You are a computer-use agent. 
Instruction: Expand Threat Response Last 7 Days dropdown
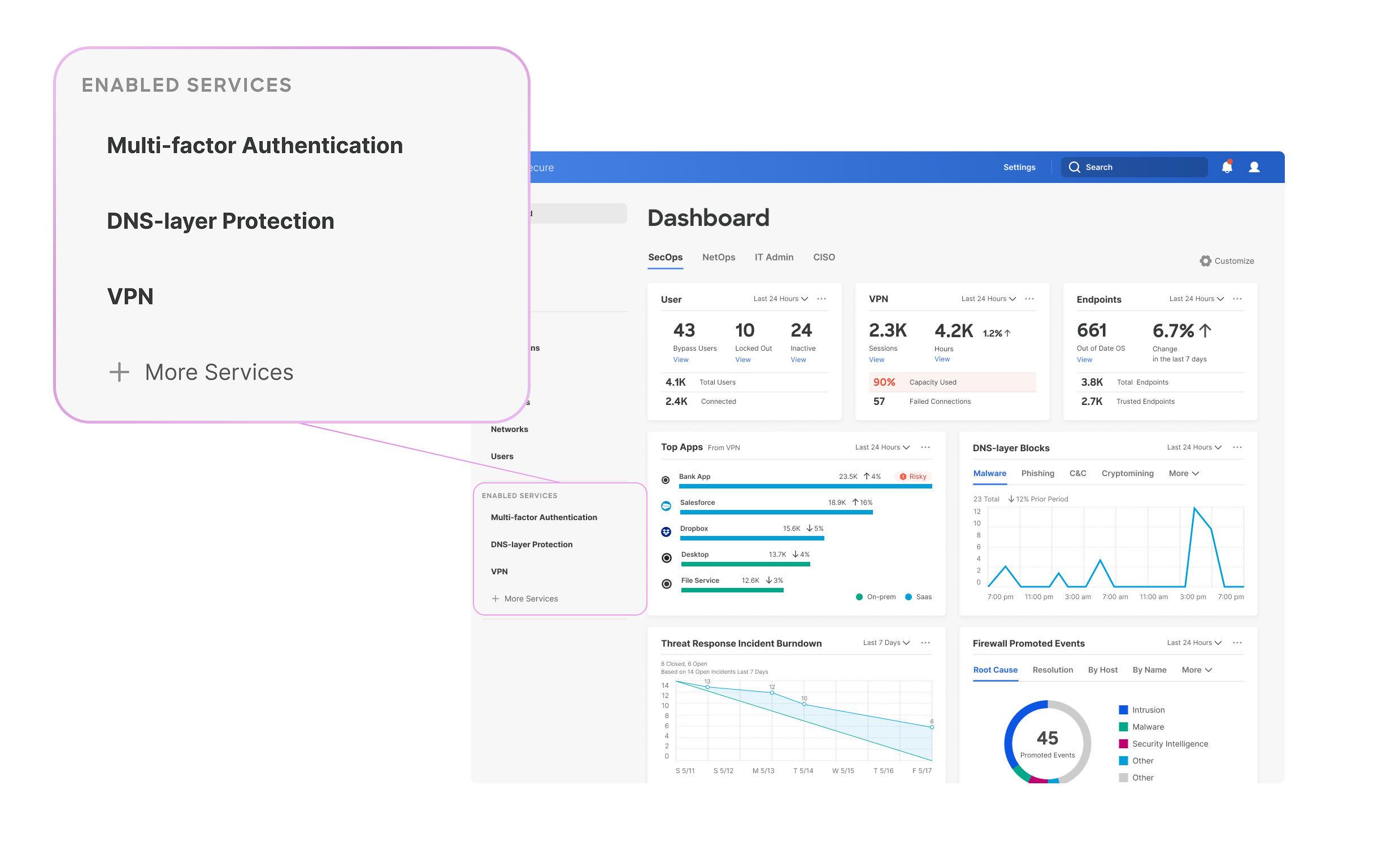(x=886, y=643)
